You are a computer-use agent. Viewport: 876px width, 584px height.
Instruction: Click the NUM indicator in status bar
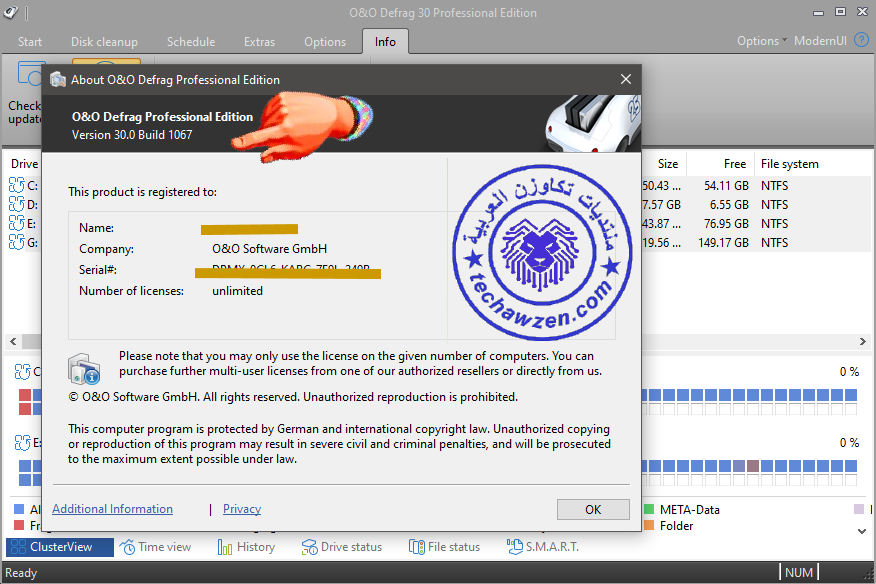pos(799,572)
